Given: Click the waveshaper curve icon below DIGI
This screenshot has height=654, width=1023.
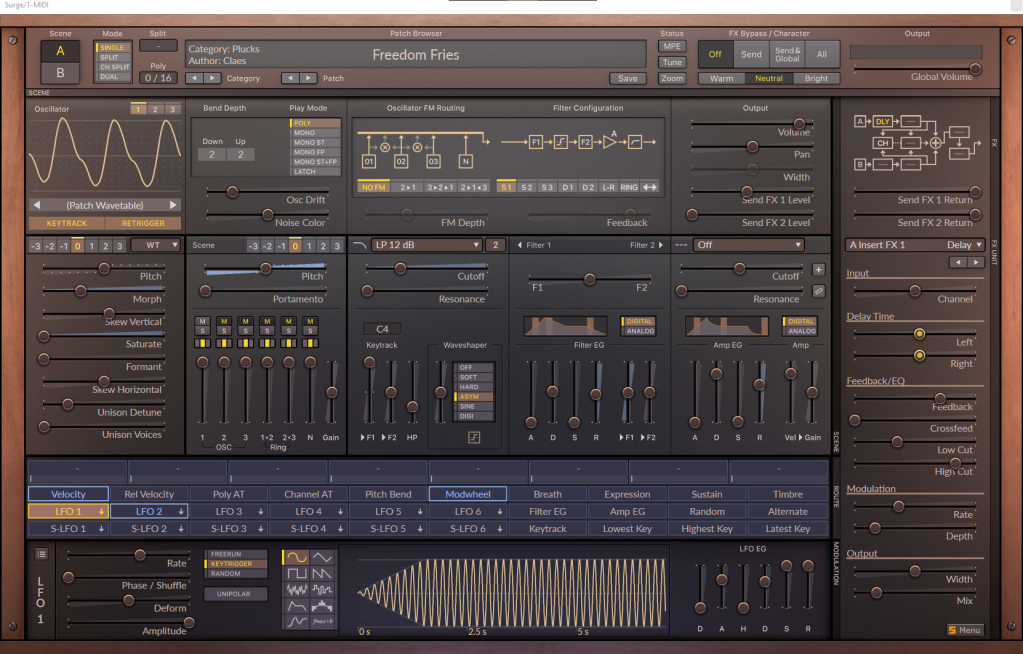Looking at the screenshot, I should point(474,437).
